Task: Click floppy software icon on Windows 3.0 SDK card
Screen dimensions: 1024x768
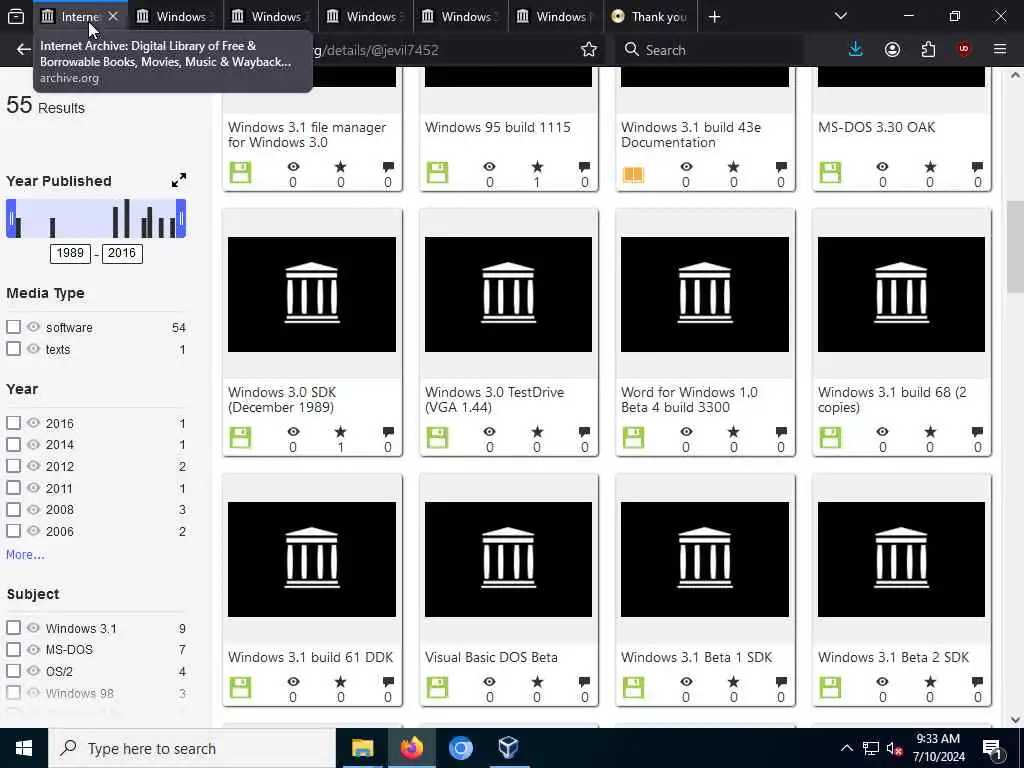Action: point(240,438)
